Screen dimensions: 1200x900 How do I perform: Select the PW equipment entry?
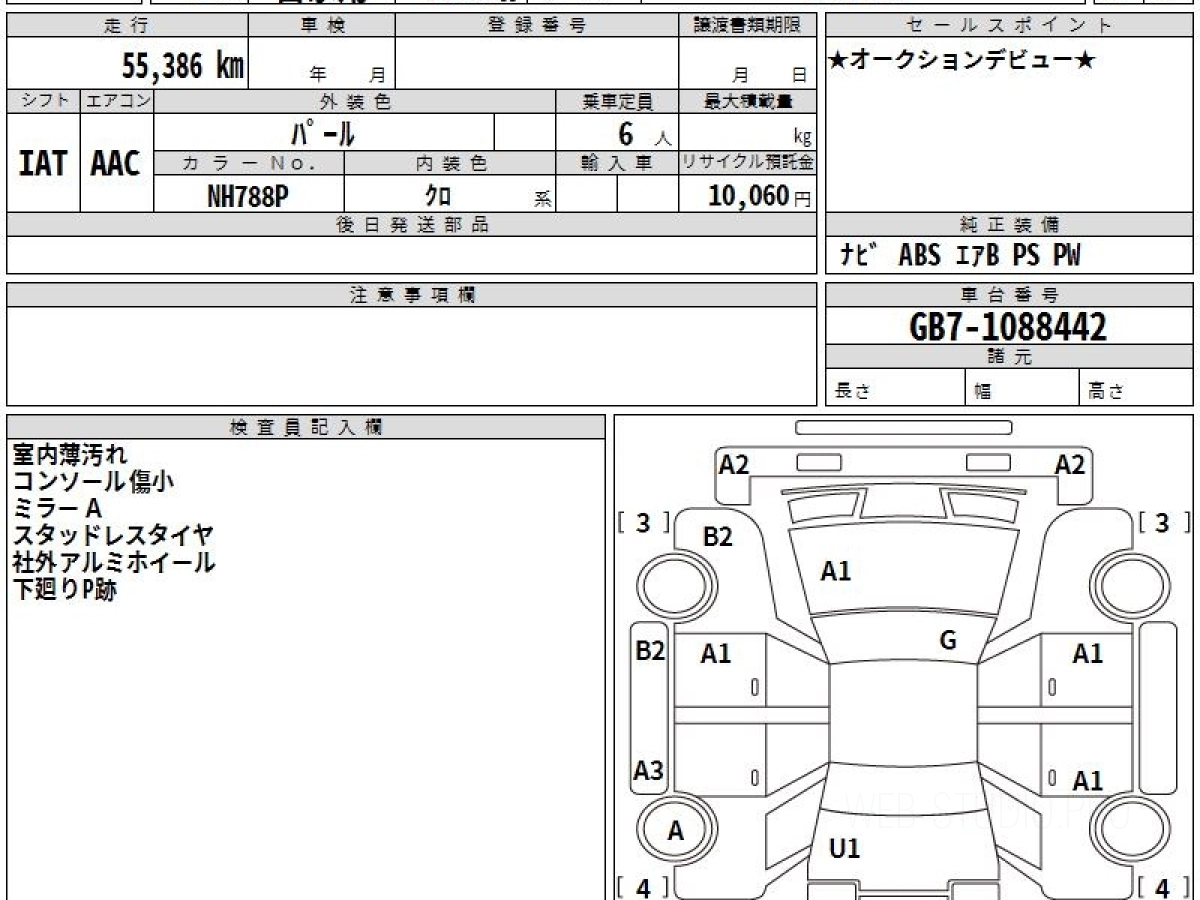[x=1066, y=256]
